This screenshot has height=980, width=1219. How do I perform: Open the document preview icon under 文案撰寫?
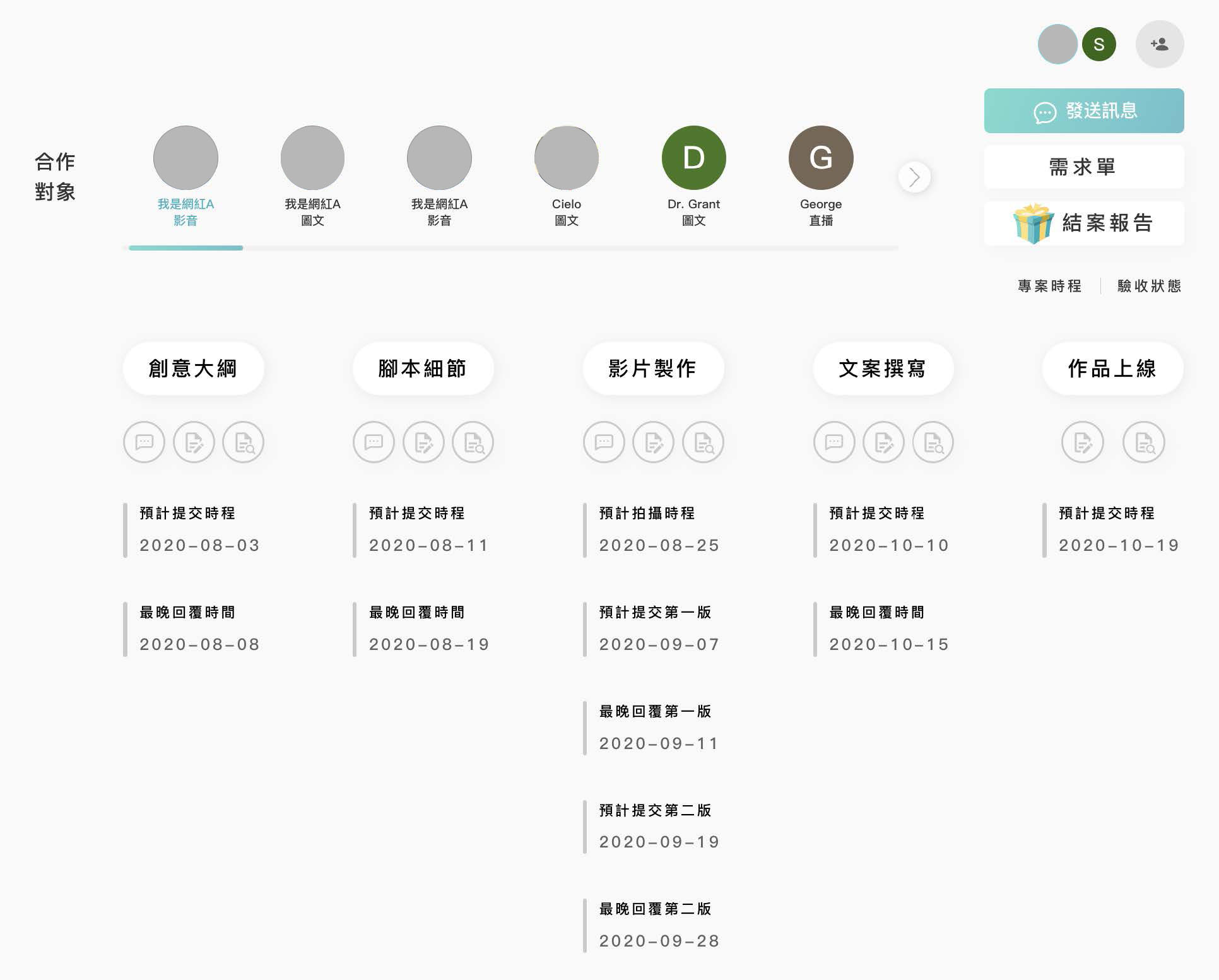[x=933, y=442]
